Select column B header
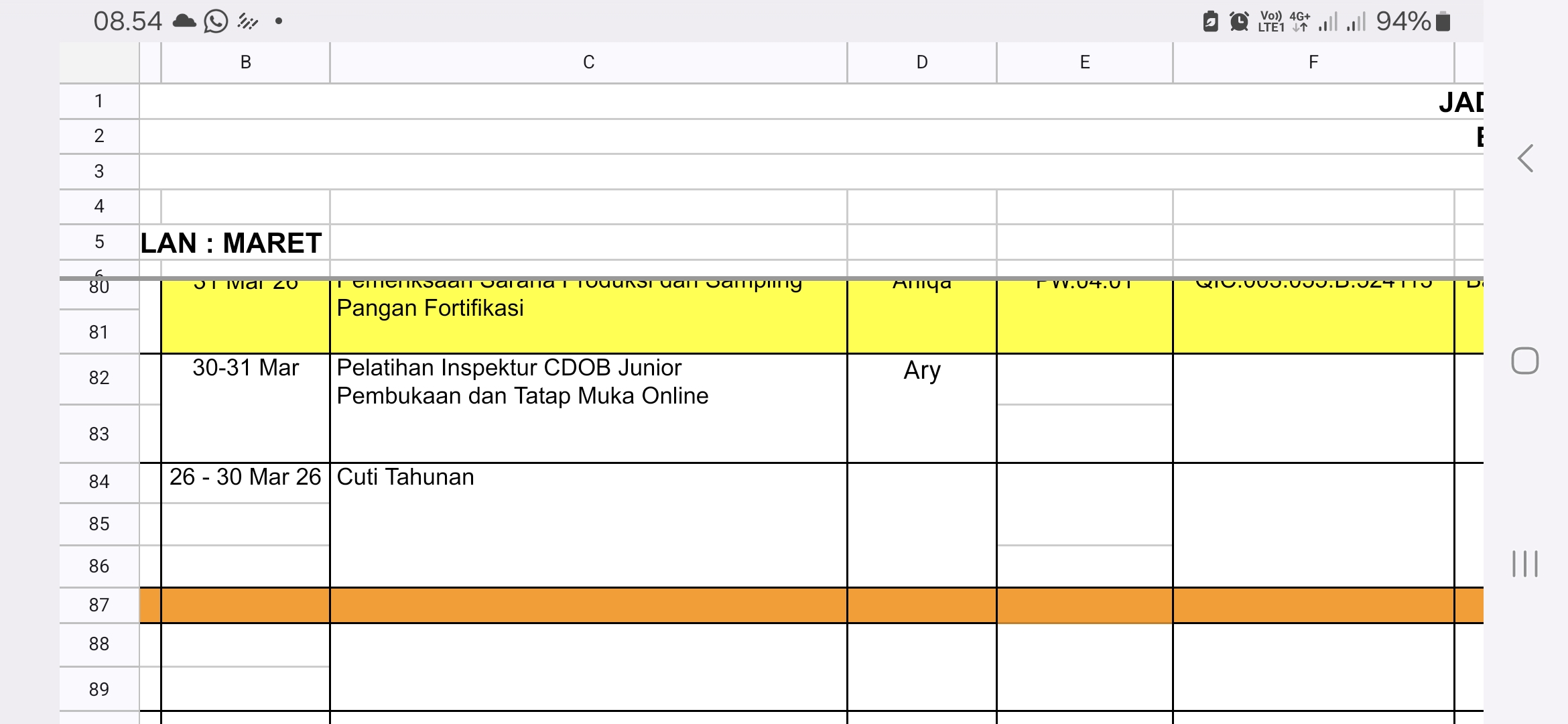1568x724 pixels. coord(245,62)
